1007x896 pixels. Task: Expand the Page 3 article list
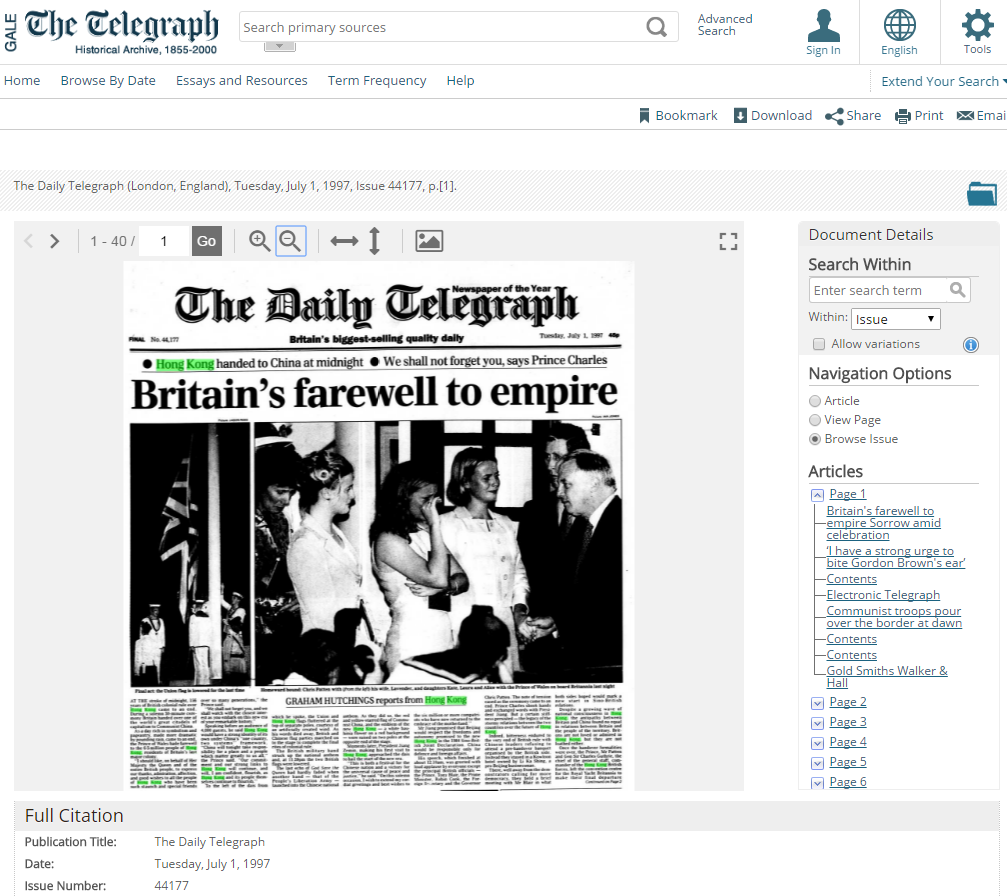tap(817, 723)
